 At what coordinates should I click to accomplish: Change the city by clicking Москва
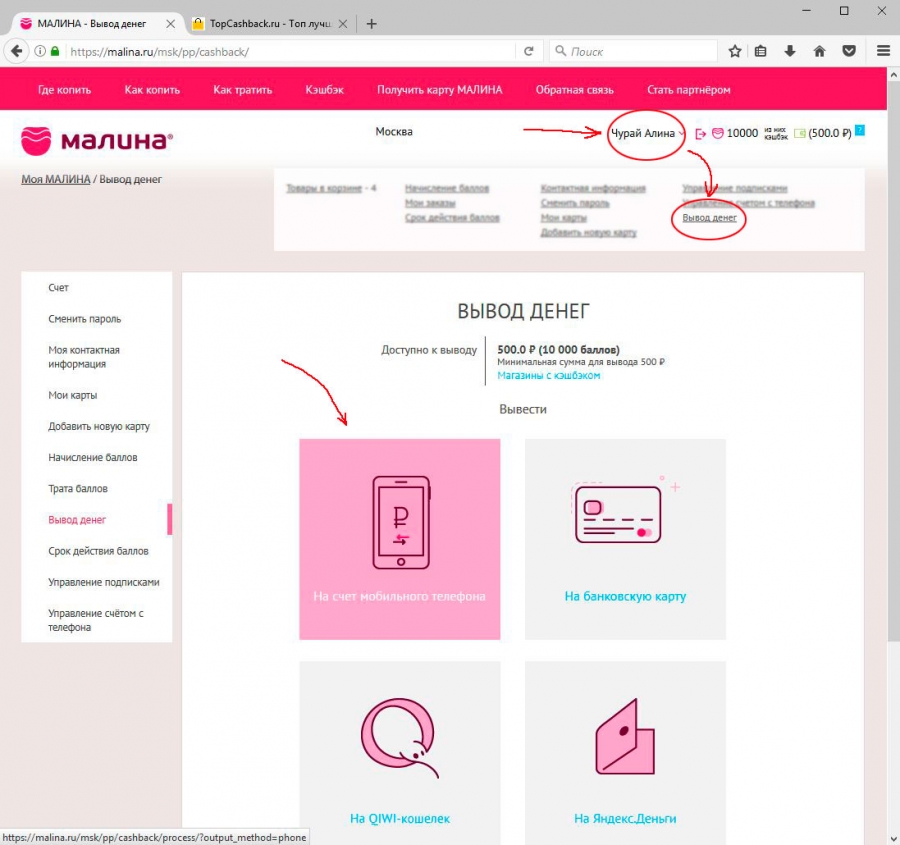(x=394, y=131)
